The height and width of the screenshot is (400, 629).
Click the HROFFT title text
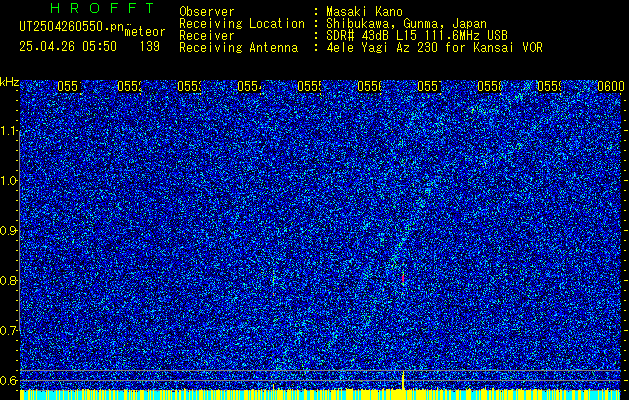(x=103, y=8)
